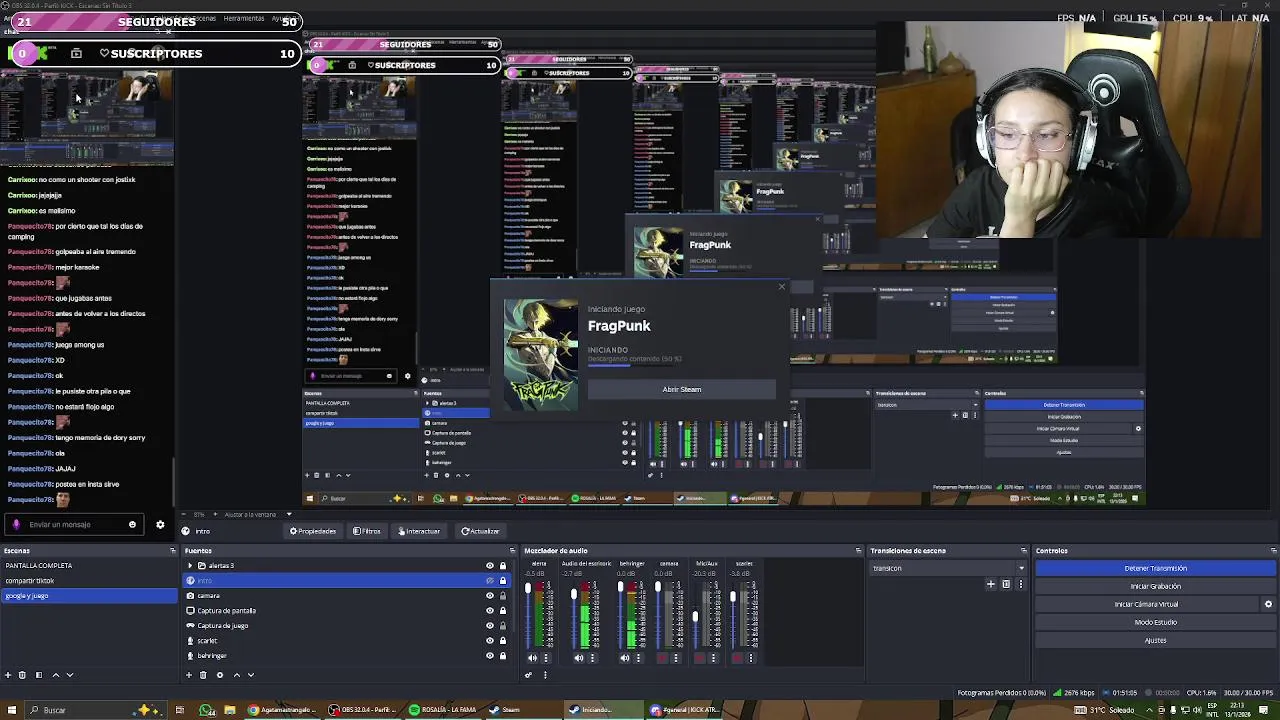Add a transition with the Transiciones plus icon
Screen dimensions: 1280x720
(991, 584)
